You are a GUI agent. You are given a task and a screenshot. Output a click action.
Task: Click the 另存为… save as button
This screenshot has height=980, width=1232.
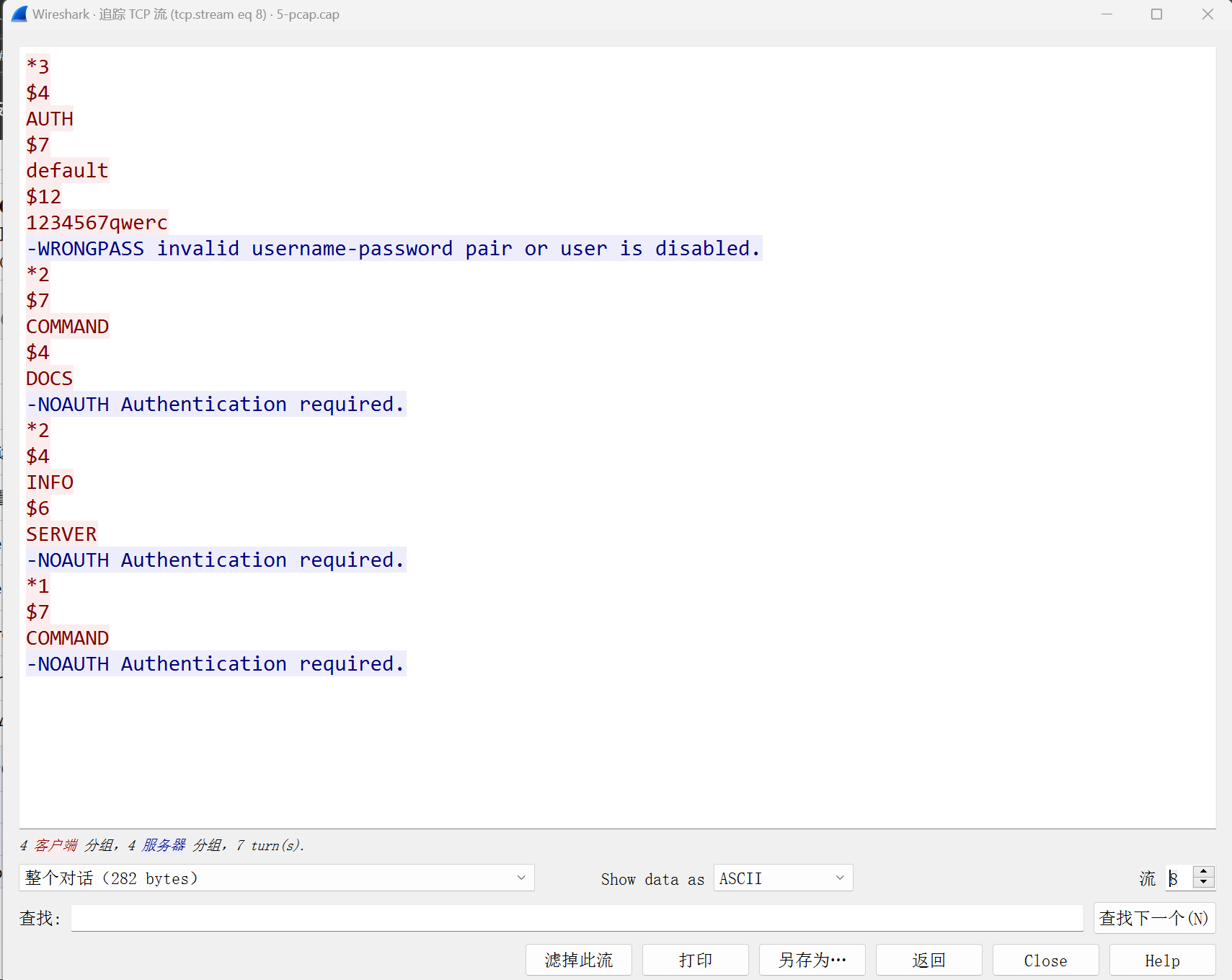click(812, 960)
